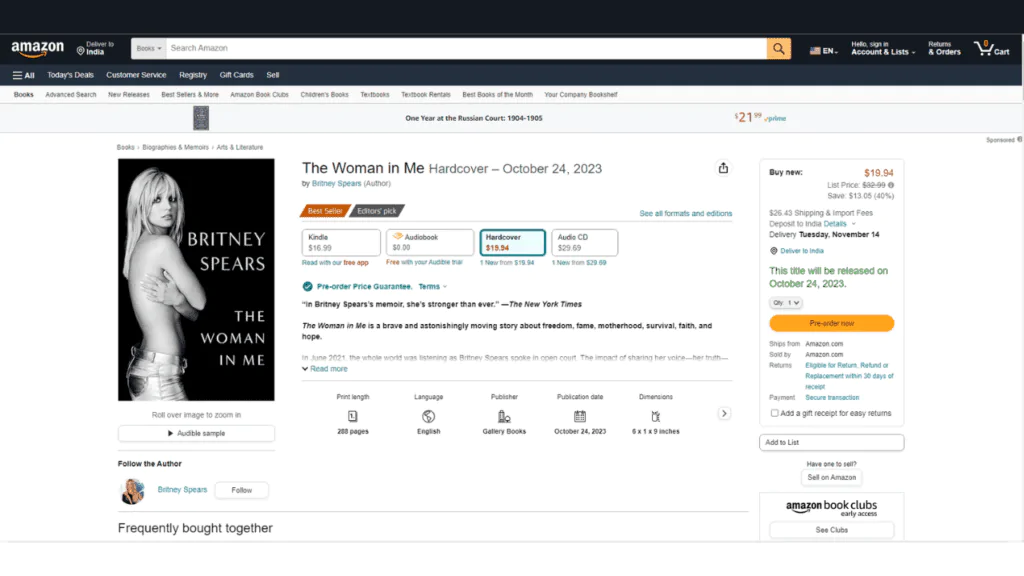
Task: Click the Publication date calendar icon
Action: [580, 416]
